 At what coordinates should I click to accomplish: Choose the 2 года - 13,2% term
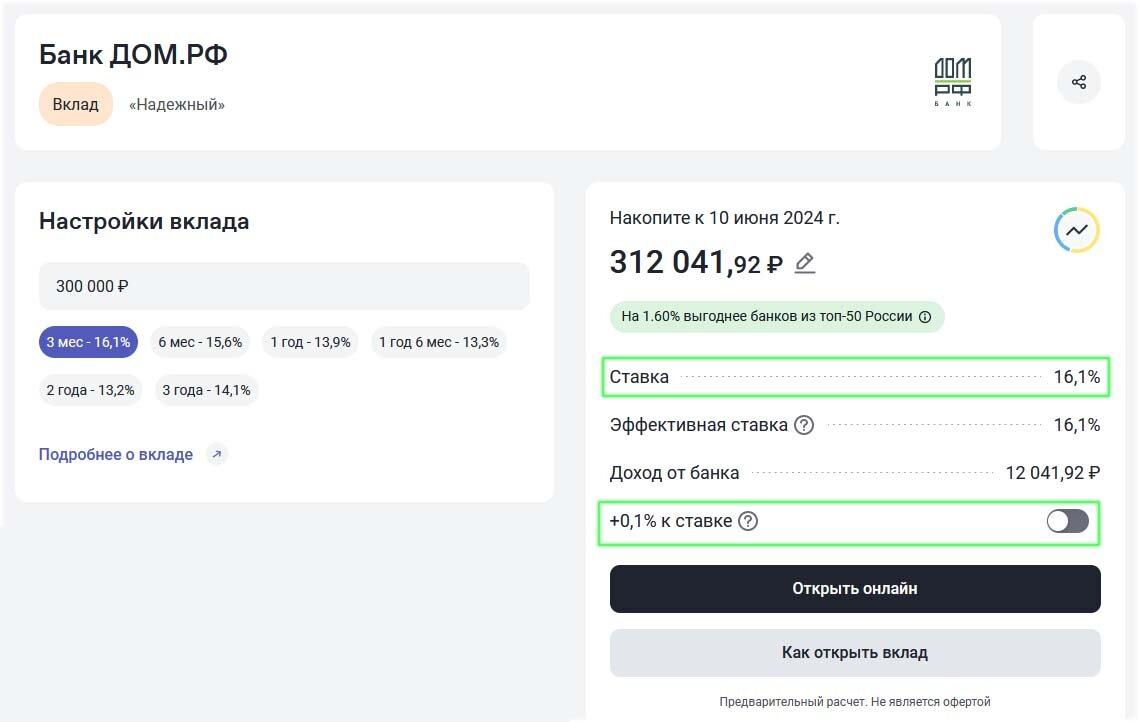(91, 390)
